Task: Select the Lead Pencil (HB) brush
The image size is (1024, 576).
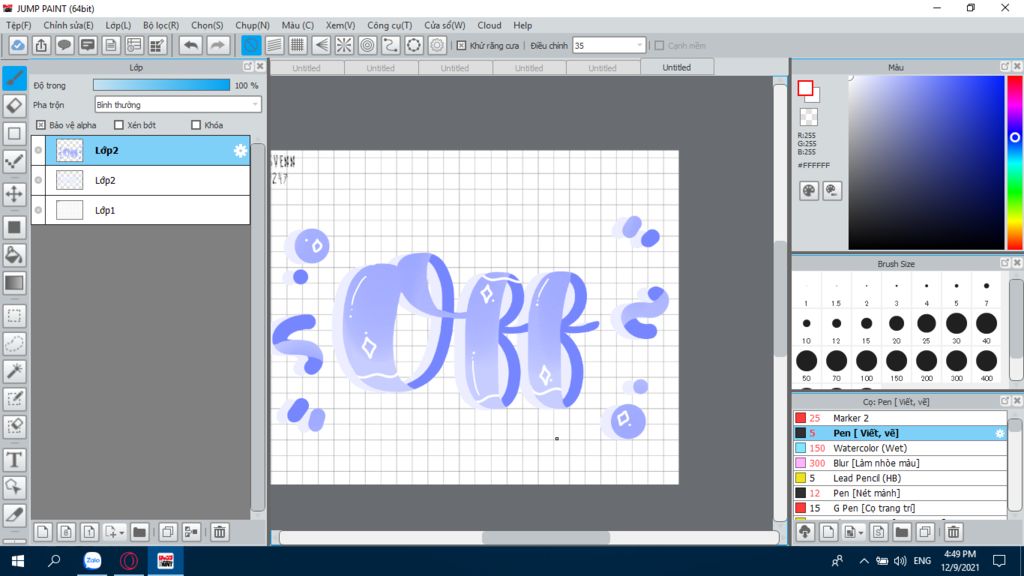Action: (900, 478)
